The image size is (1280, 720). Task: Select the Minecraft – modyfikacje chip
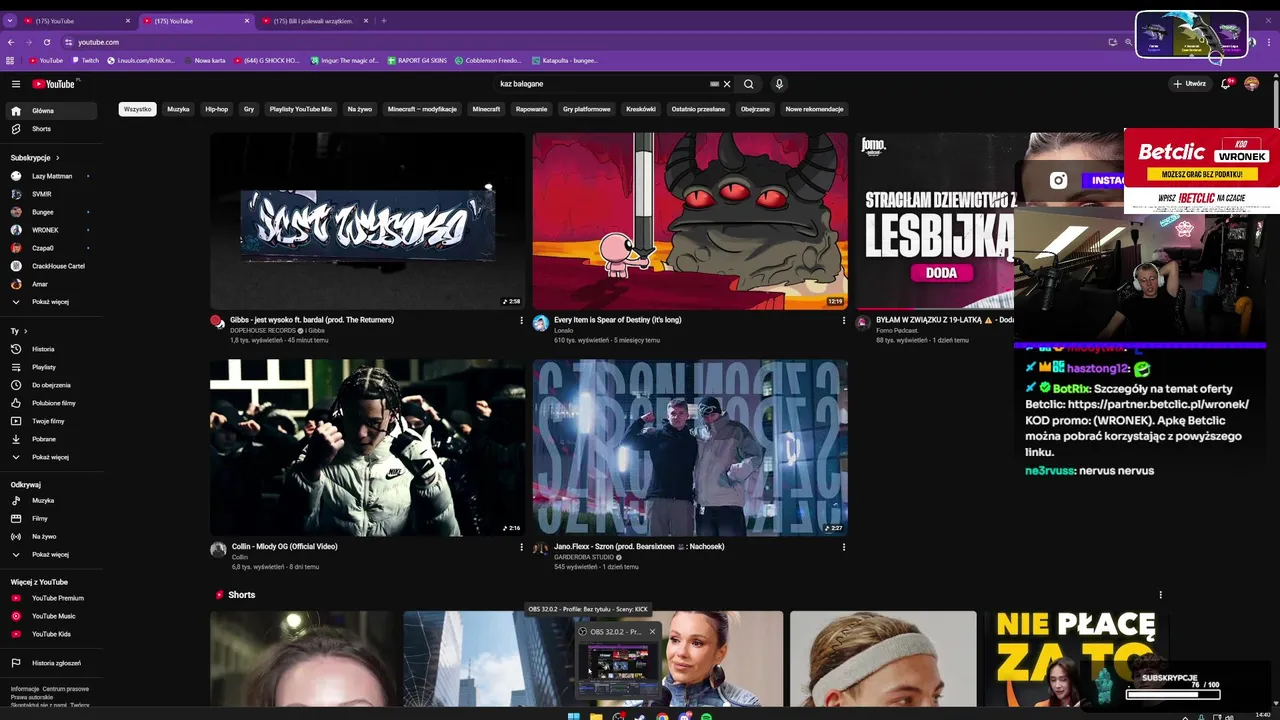click(x=422, y=109)
